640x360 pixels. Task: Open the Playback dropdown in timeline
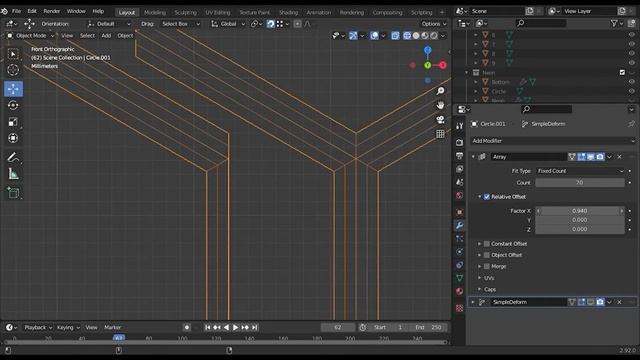pos(38,327)
